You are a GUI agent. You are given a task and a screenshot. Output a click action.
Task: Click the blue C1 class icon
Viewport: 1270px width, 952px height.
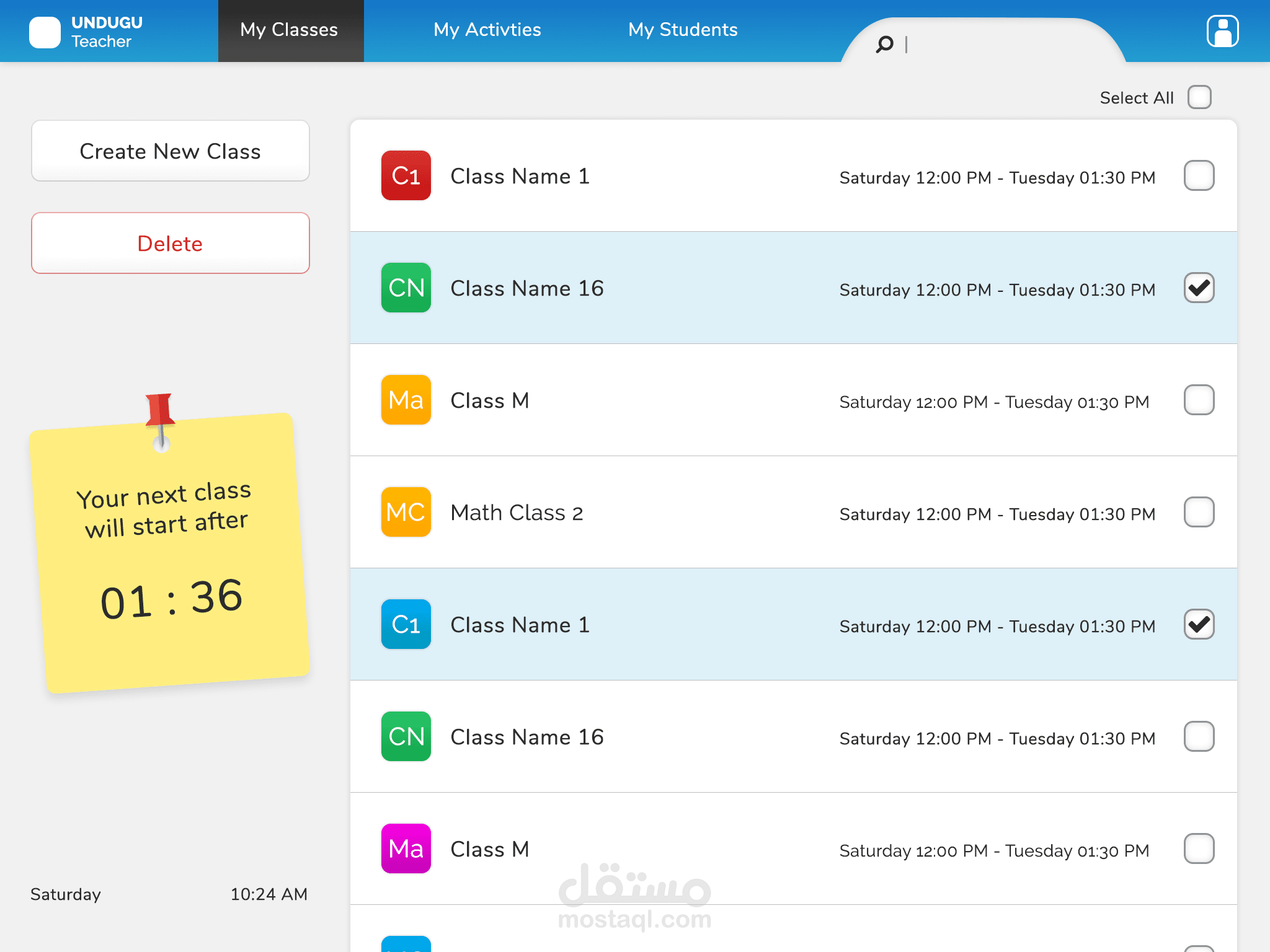pos(406,624)
